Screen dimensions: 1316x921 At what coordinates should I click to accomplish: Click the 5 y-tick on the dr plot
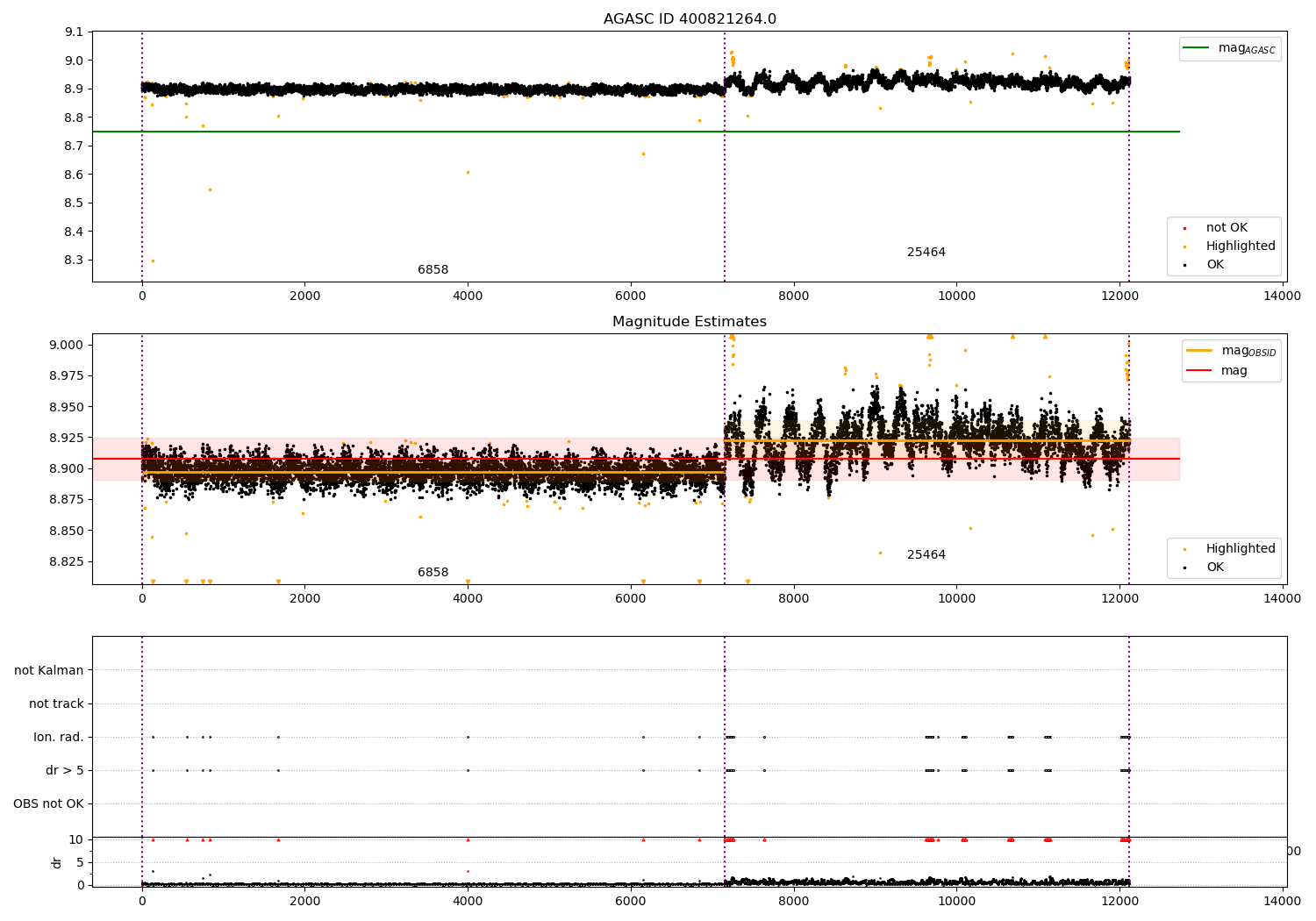pos(81,863)
